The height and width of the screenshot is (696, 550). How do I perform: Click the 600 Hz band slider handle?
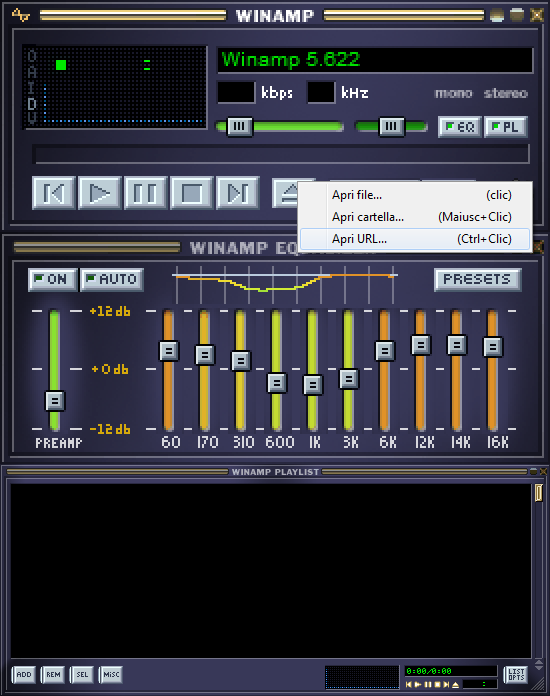click(277, 383)
